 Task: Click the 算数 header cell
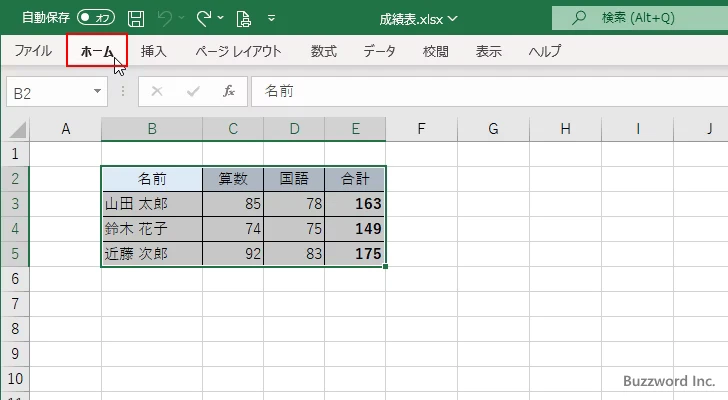pyautogui.click(x=233, y=179)
